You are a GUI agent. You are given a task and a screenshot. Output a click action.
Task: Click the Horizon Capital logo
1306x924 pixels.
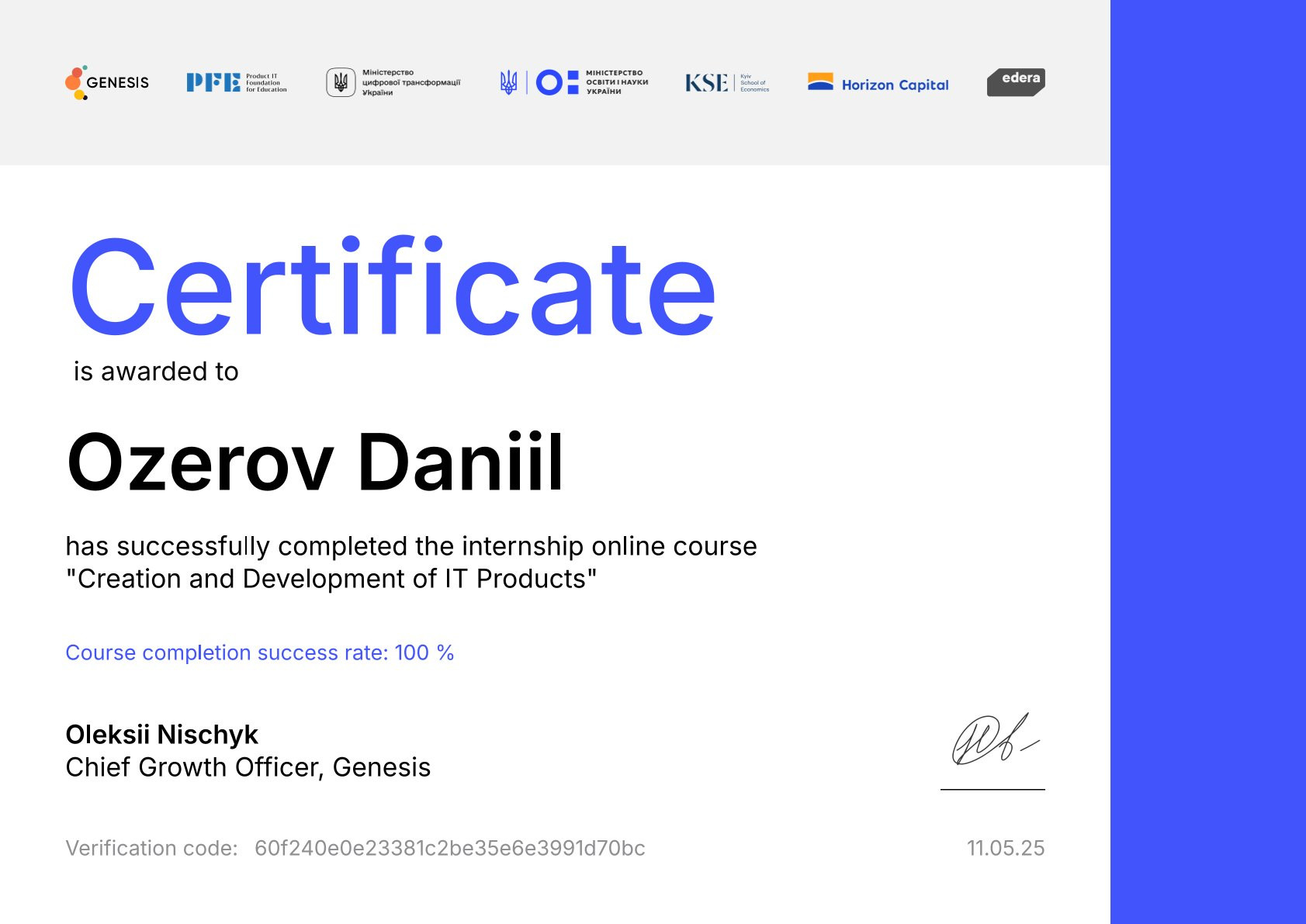(x=878, y=84)
